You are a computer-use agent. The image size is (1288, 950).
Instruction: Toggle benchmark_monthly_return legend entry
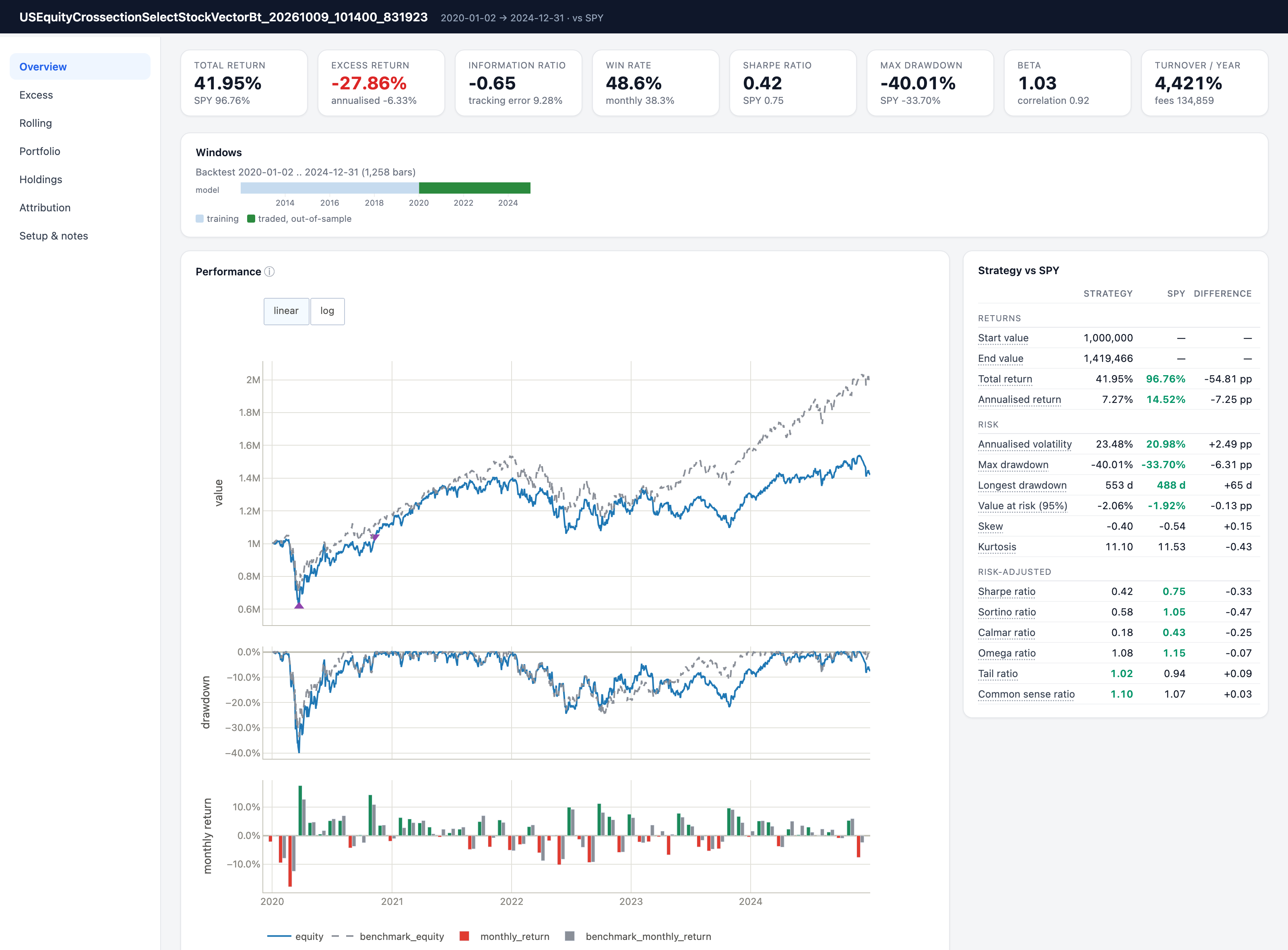(638, 936)
